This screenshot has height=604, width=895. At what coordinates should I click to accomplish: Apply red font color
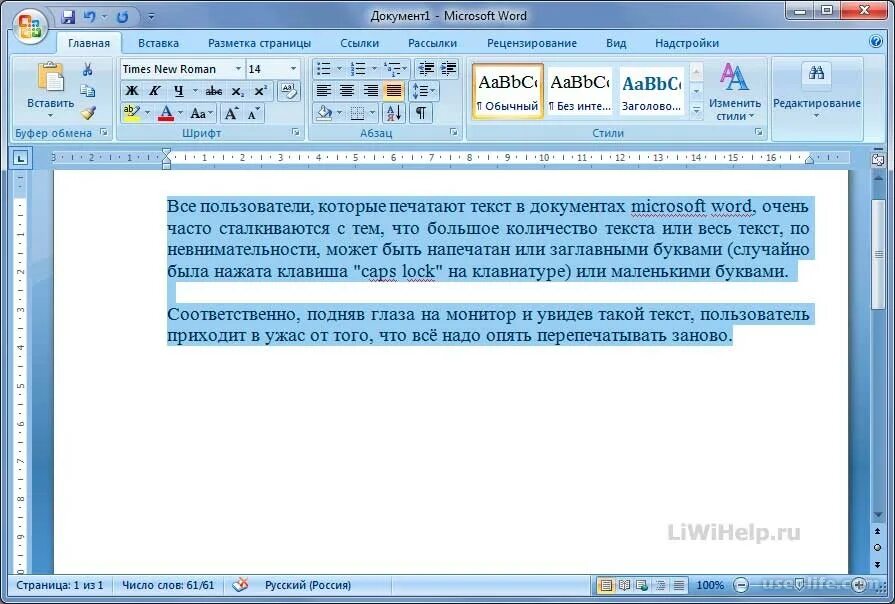click(166, 113)
